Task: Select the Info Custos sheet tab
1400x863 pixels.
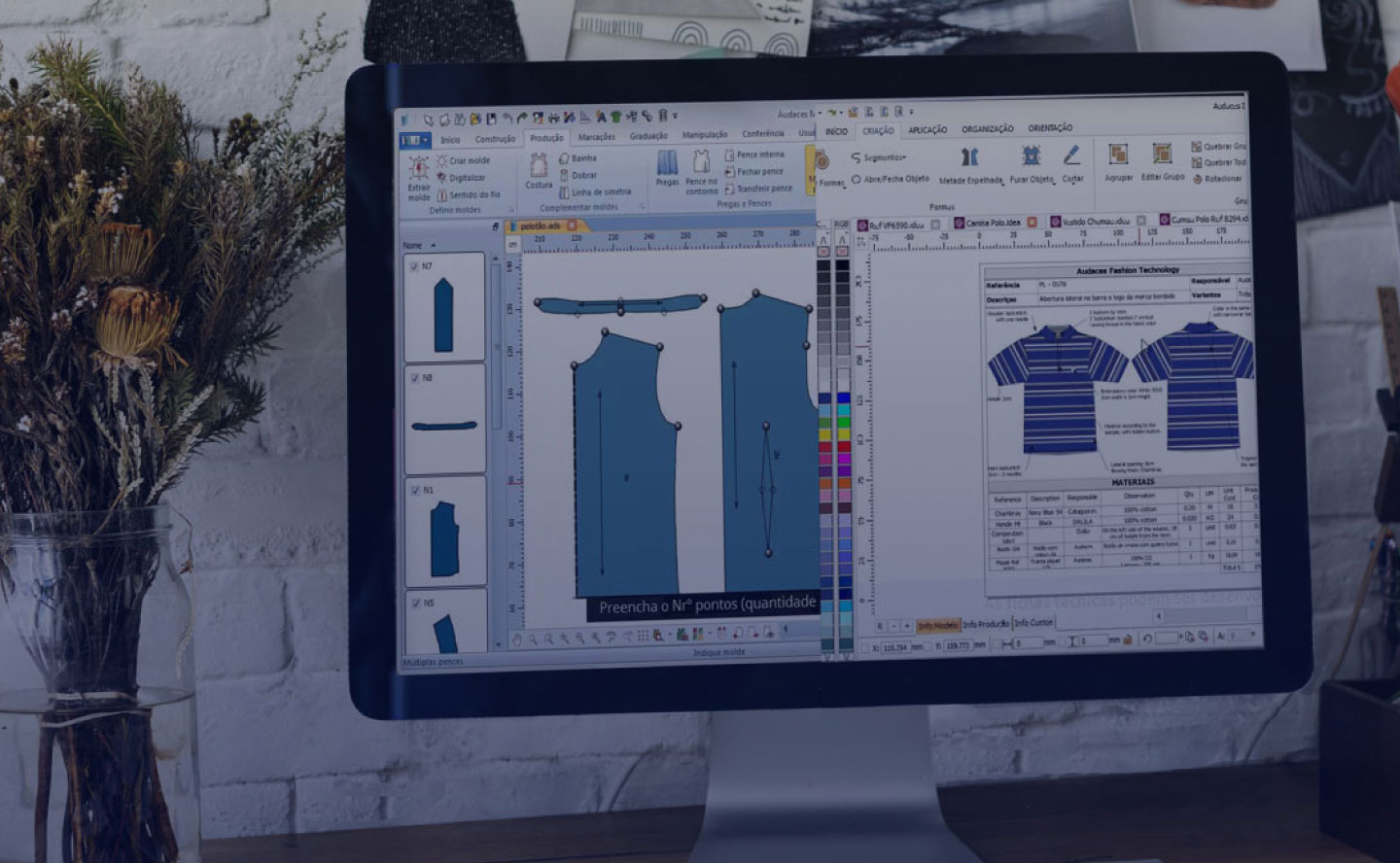Action: click(1033, 622)
